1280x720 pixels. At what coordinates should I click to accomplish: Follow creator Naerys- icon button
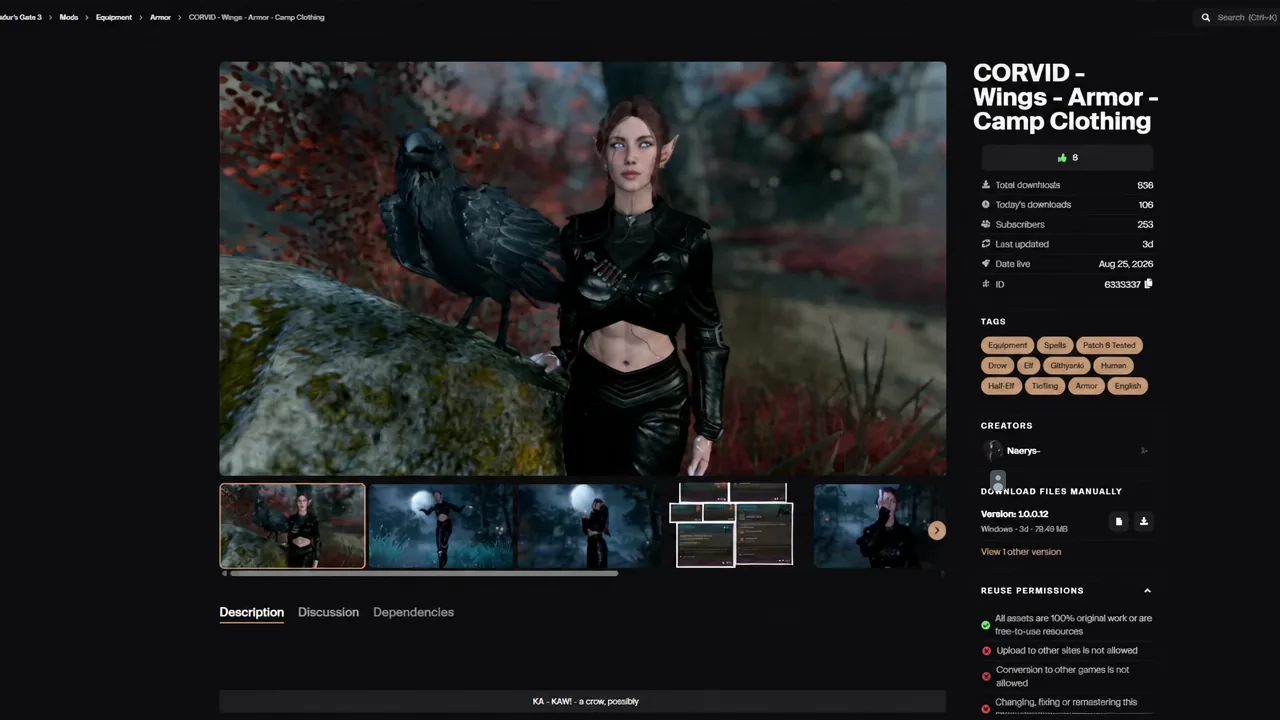point(1143,451)
